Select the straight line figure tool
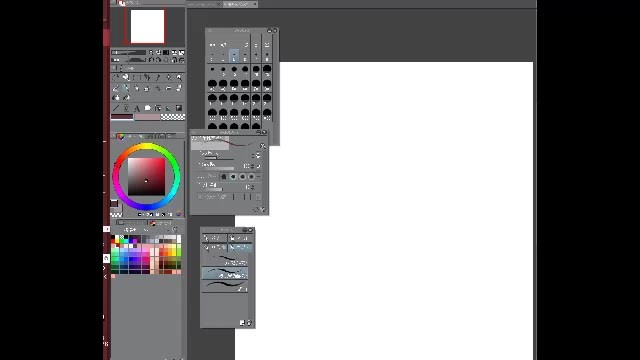This screenshot has height=360, width=640. pos(116,108)
